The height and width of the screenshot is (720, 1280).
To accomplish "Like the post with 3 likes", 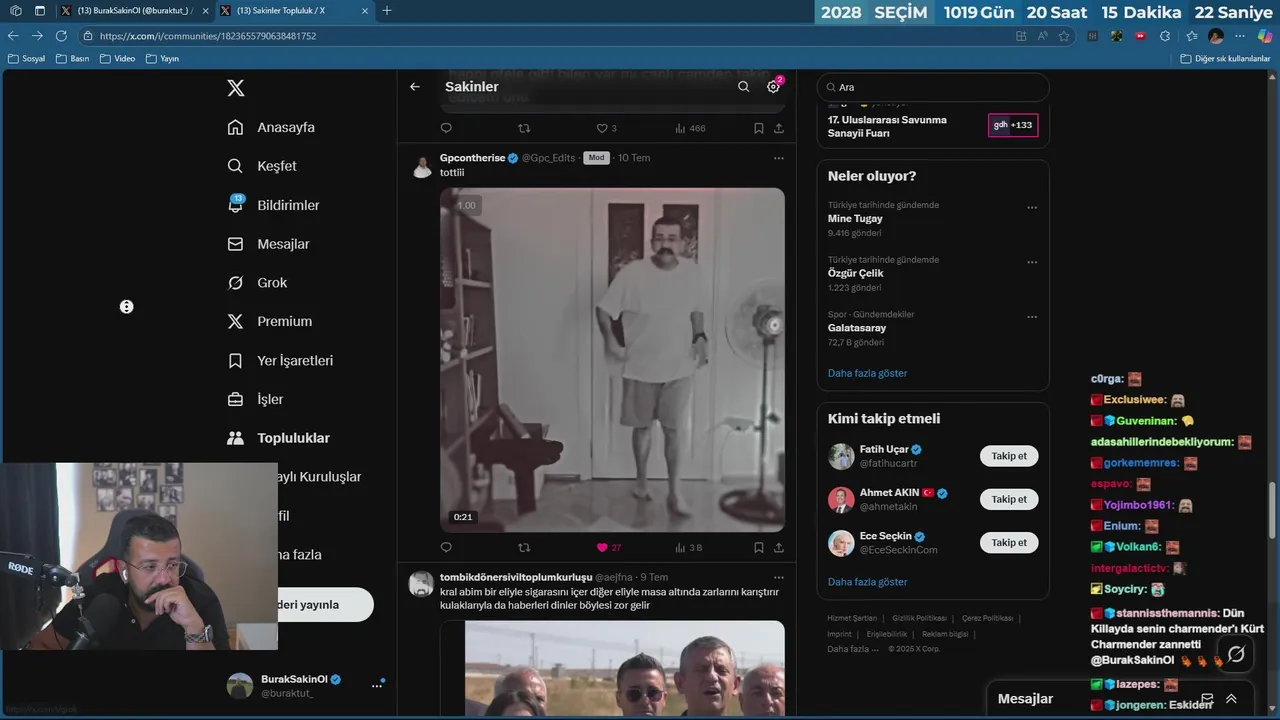I will click(x=606, y=128).
